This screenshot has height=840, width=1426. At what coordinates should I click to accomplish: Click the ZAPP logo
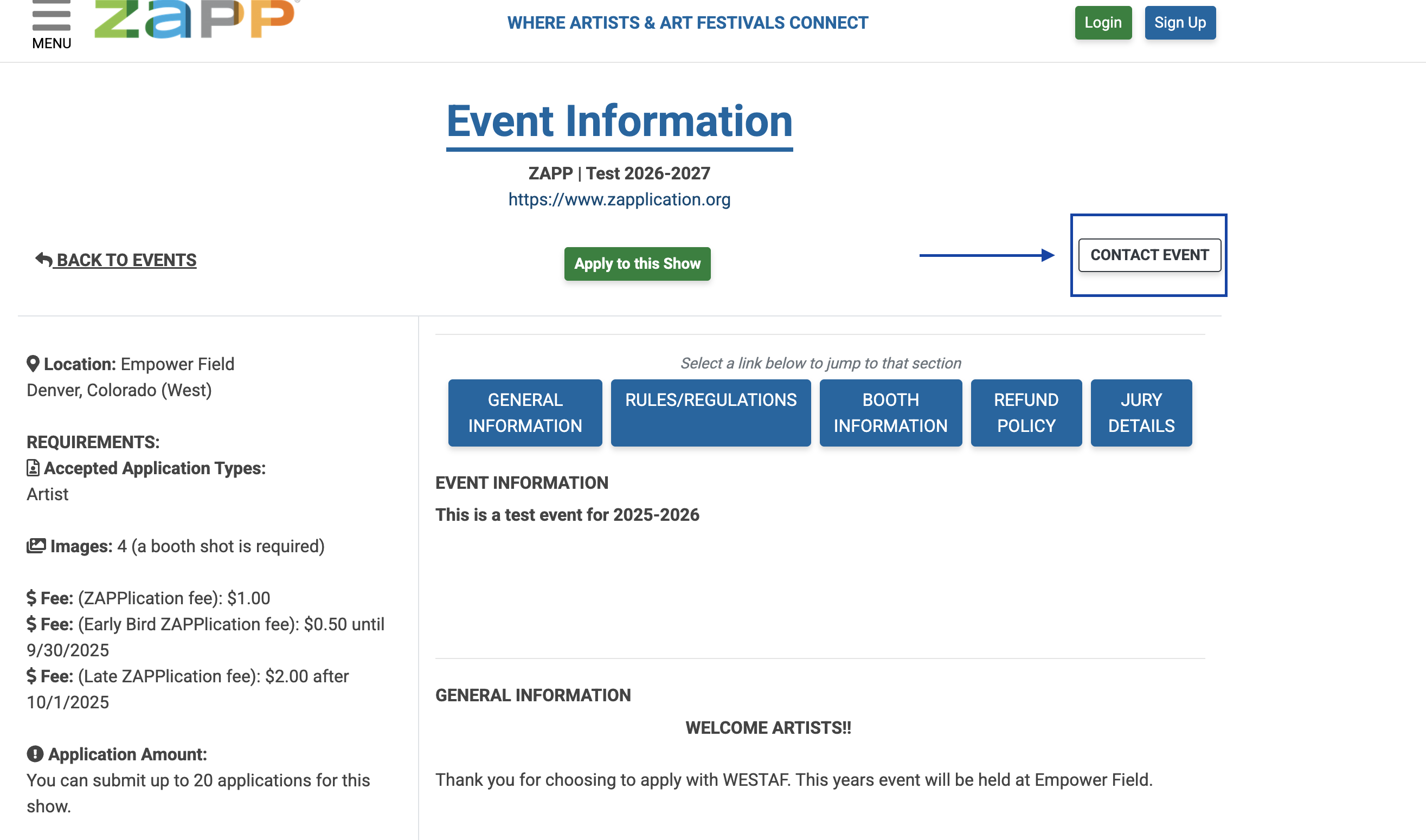tap(195, 17)
